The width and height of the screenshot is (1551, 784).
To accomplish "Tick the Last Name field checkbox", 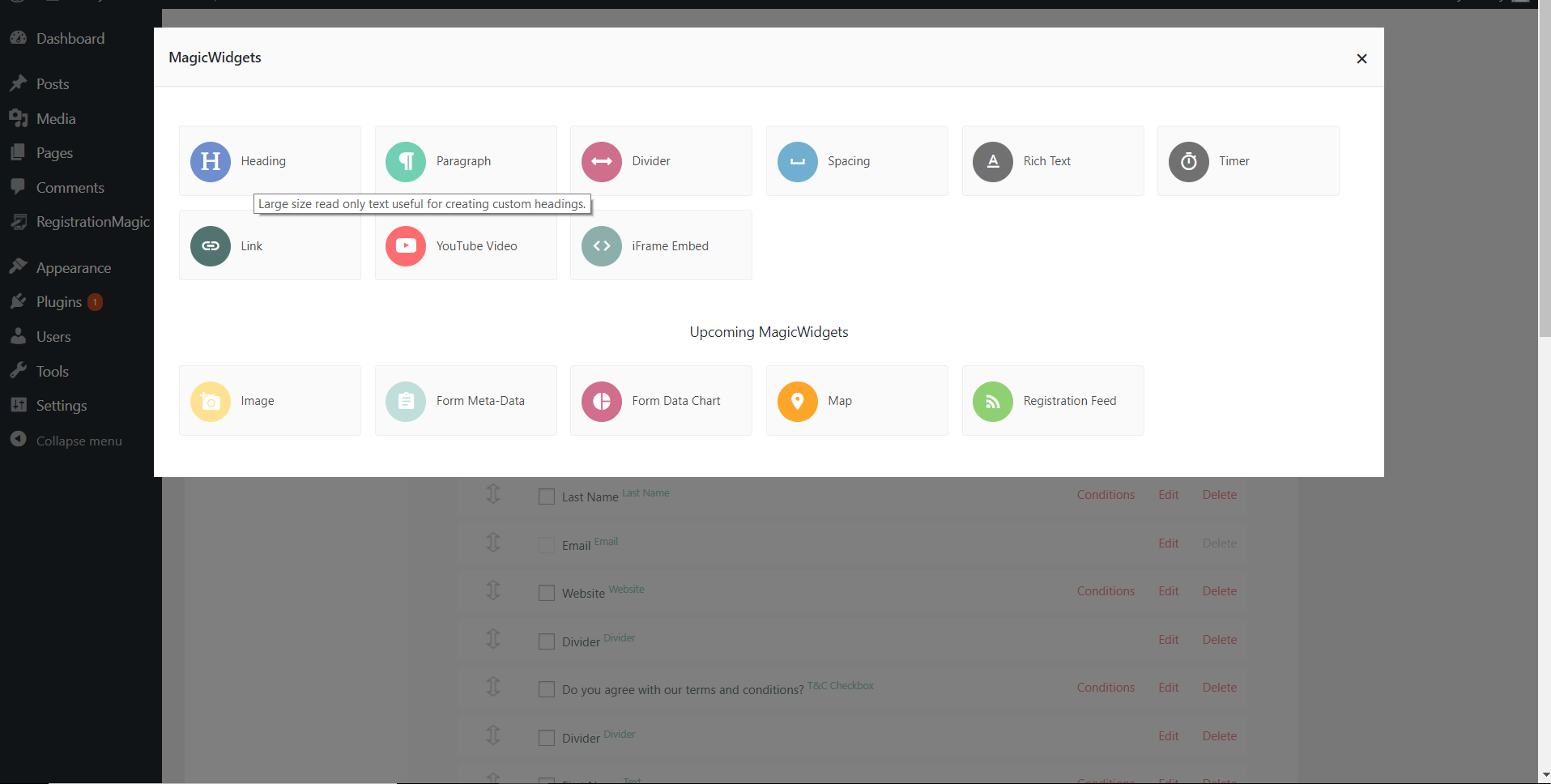I will click(x=547, y=496).
